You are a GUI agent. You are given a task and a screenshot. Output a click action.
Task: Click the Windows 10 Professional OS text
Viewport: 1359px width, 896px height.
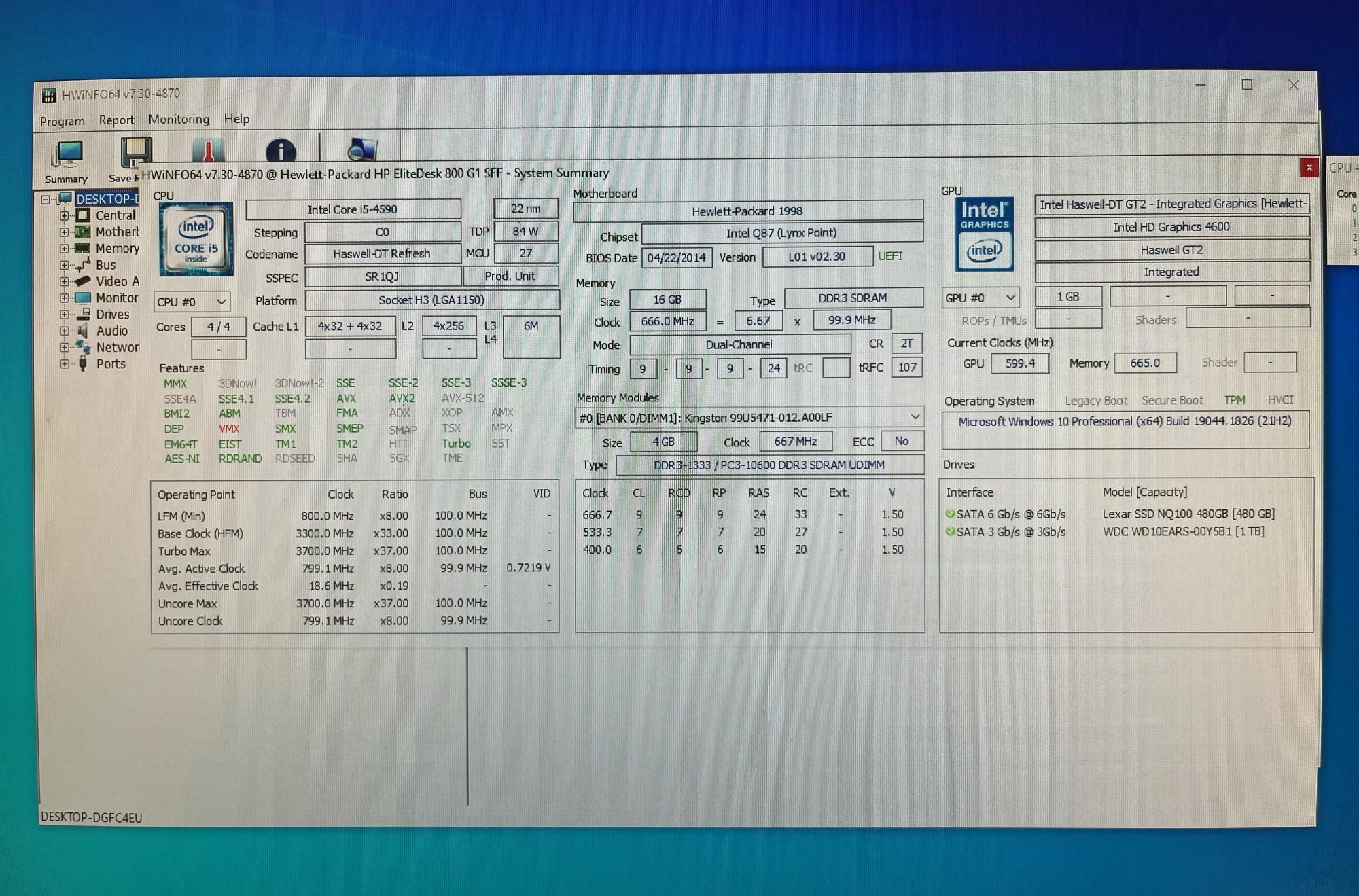[1125, 421]
